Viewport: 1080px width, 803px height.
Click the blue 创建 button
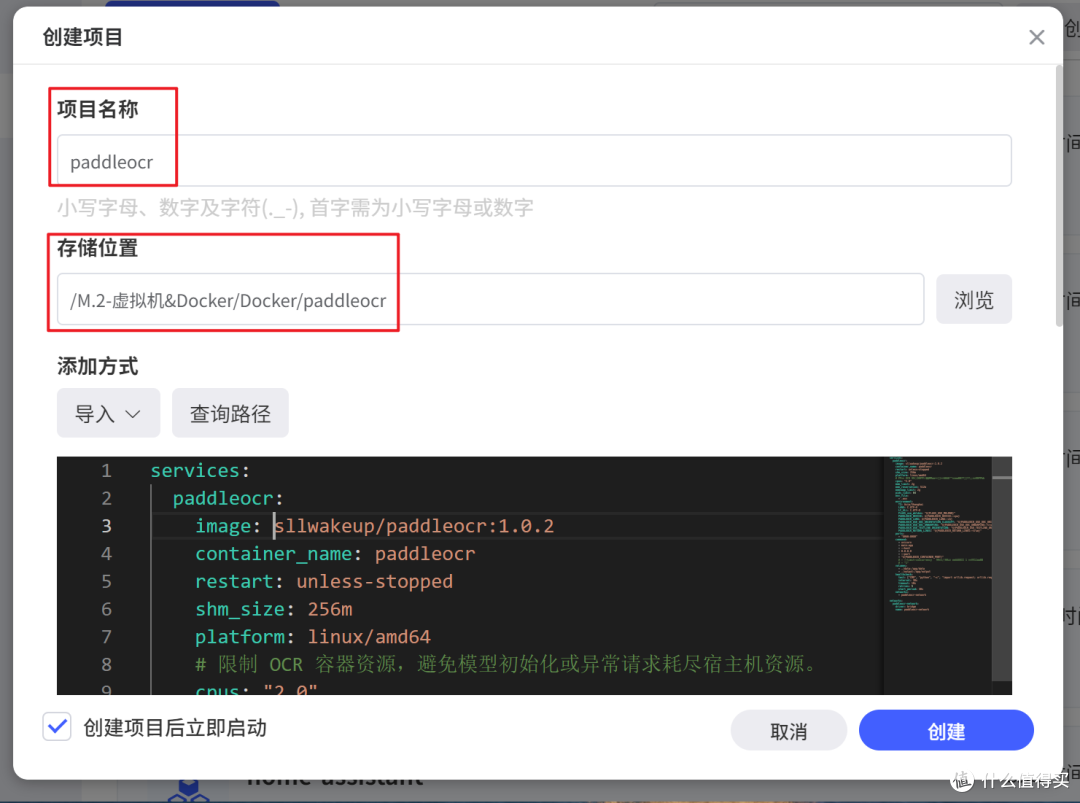coord(946,731)
